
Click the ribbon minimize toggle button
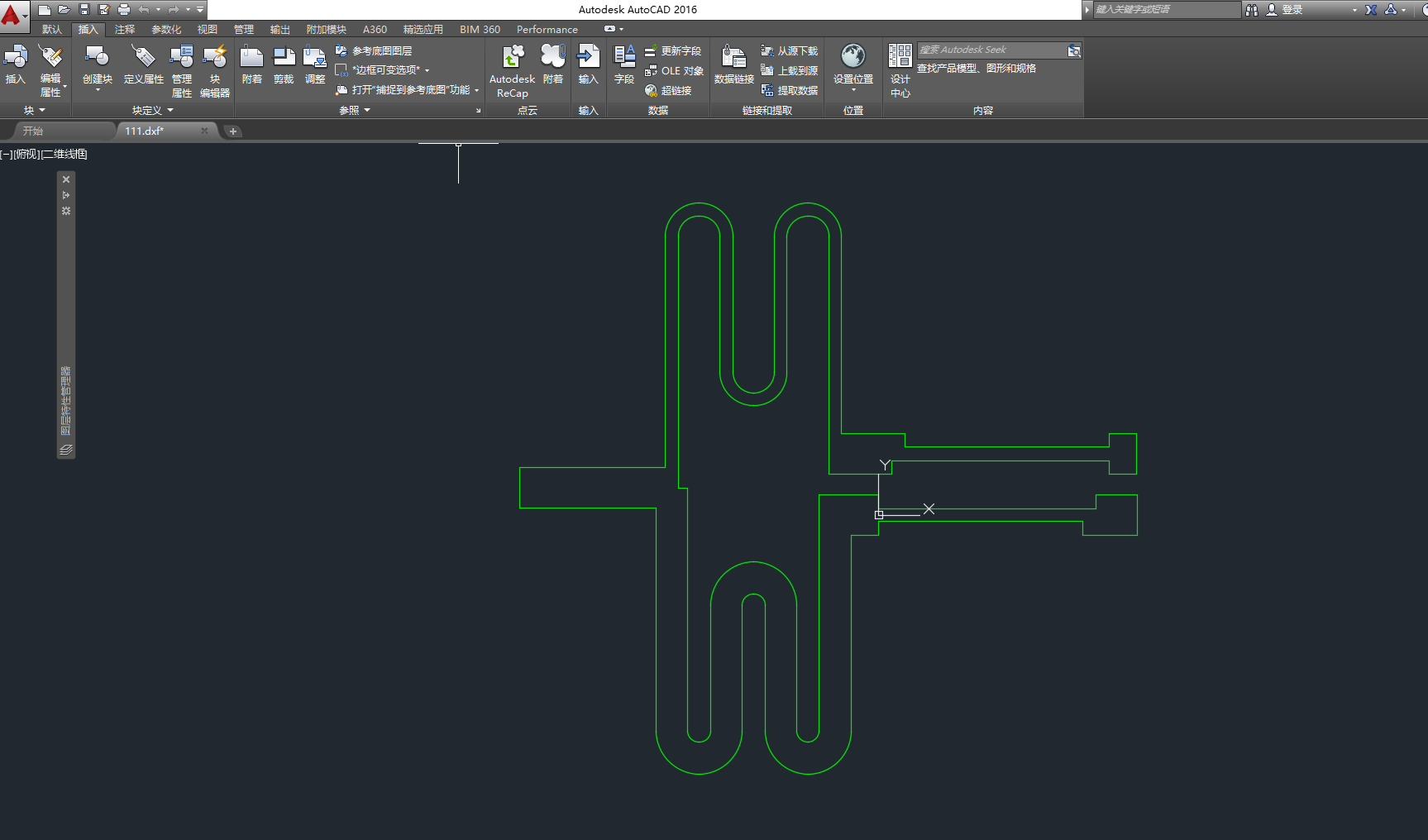609,29
